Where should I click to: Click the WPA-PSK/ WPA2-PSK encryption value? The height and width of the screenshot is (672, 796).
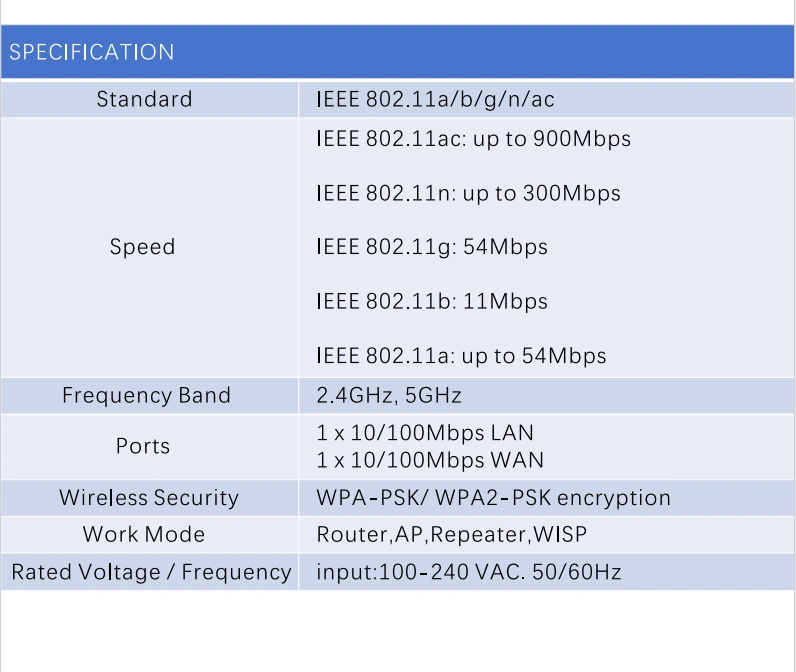click(x=493, y=498)
